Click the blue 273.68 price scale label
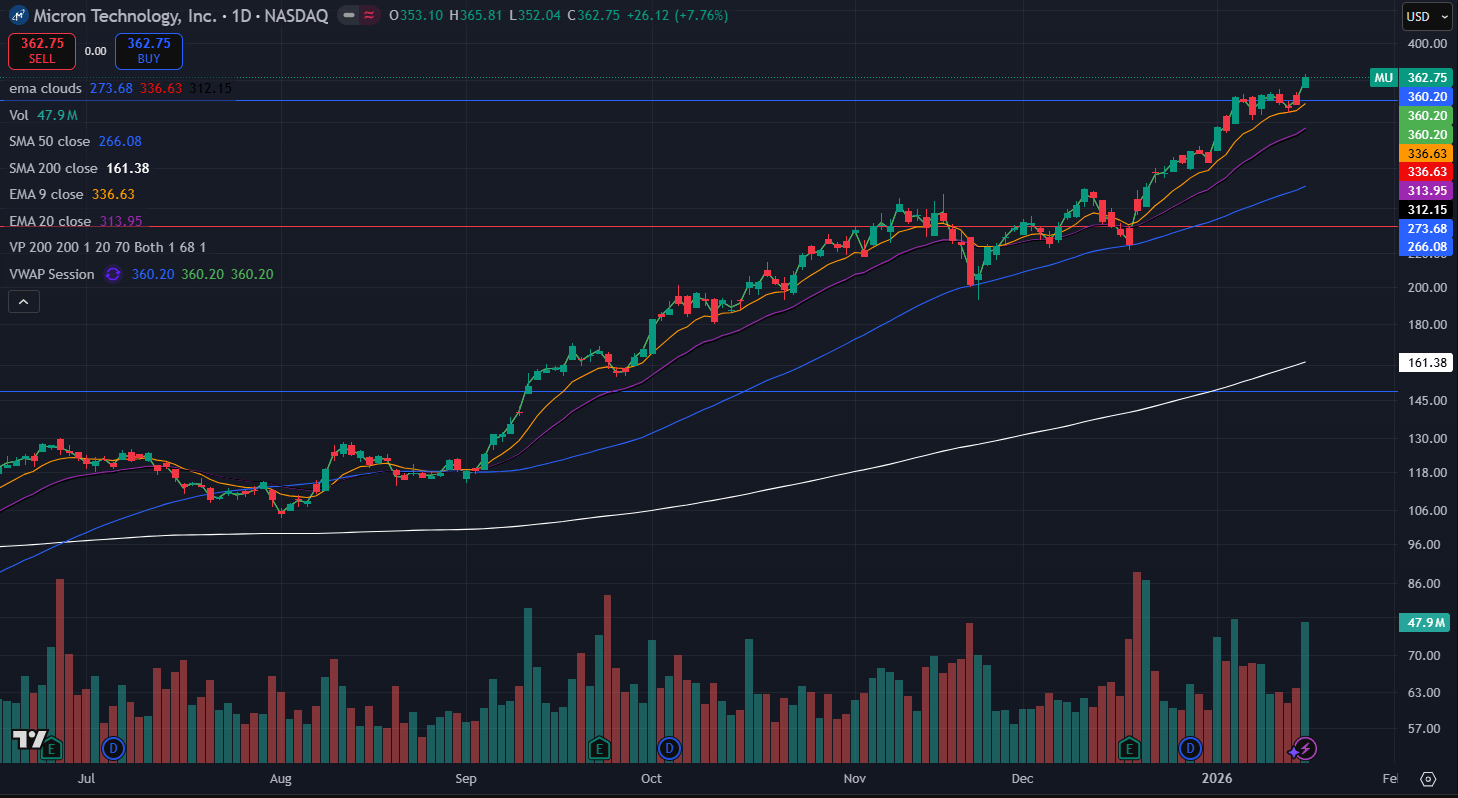The image size is (1458, 798). point(1427,229)
